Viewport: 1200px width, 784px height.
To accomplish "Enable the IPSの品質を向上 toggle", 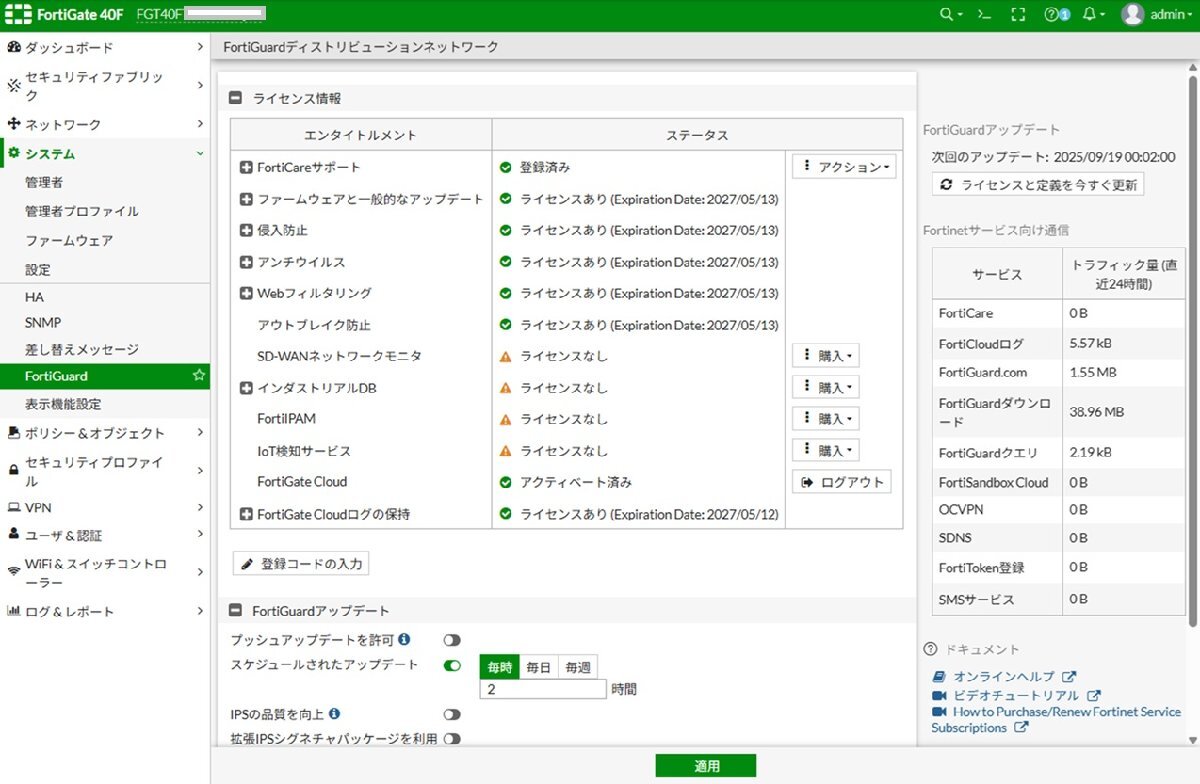I will tap(451, 714).
